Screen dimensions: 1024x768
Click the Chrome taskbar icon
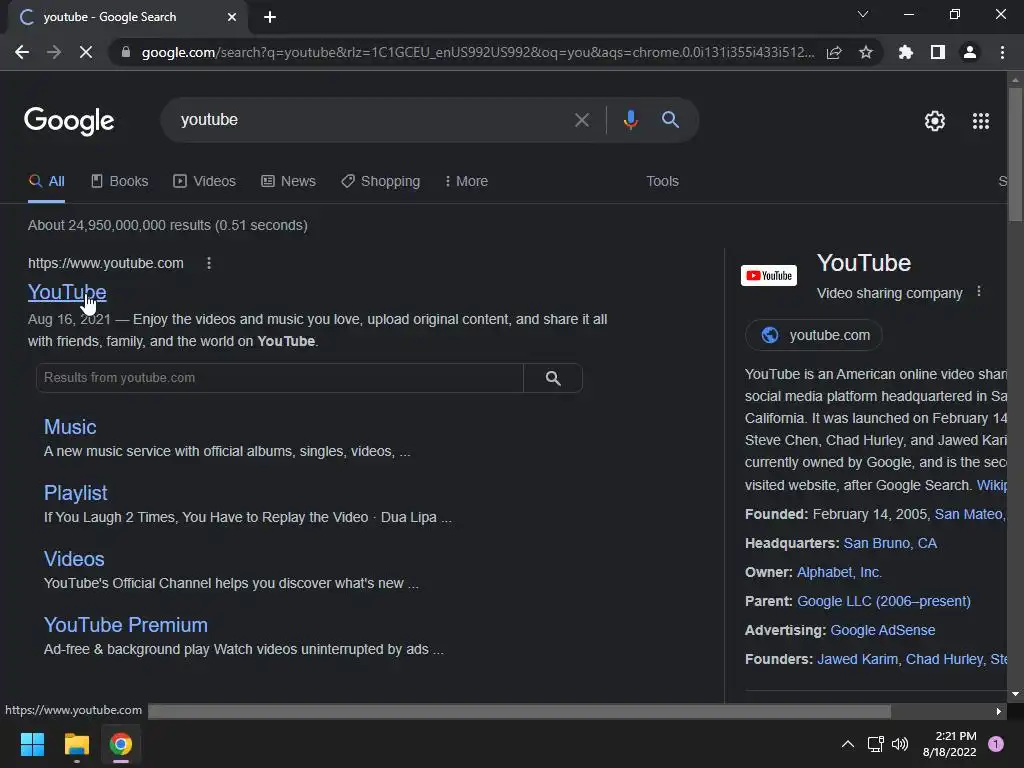pyautogui.click(x=121, y=744)
